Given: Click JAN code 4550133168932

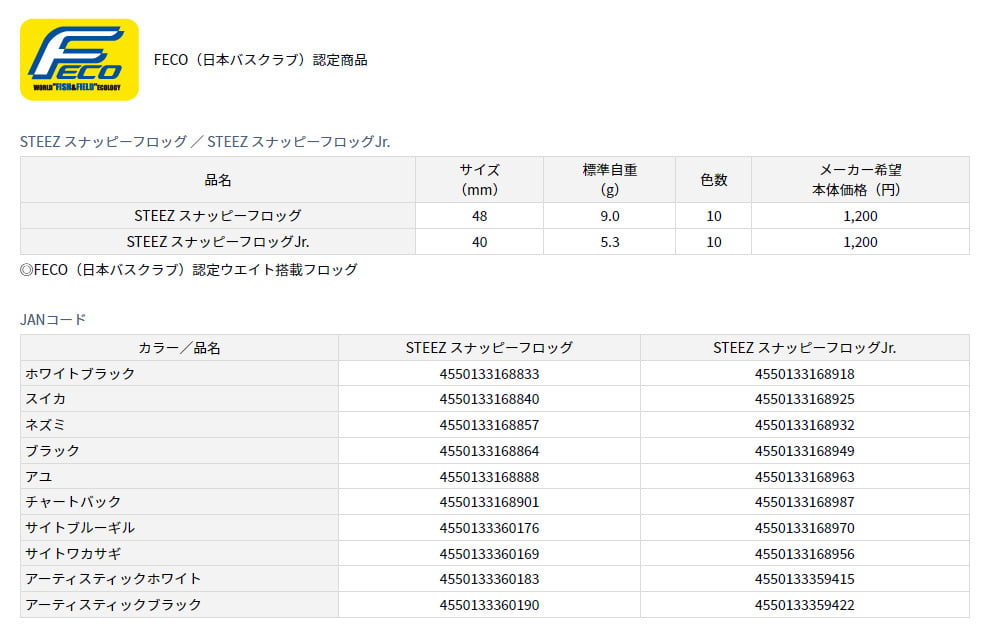Looking at the screenshot, I should pyautogui.click(x=804, y=425).
